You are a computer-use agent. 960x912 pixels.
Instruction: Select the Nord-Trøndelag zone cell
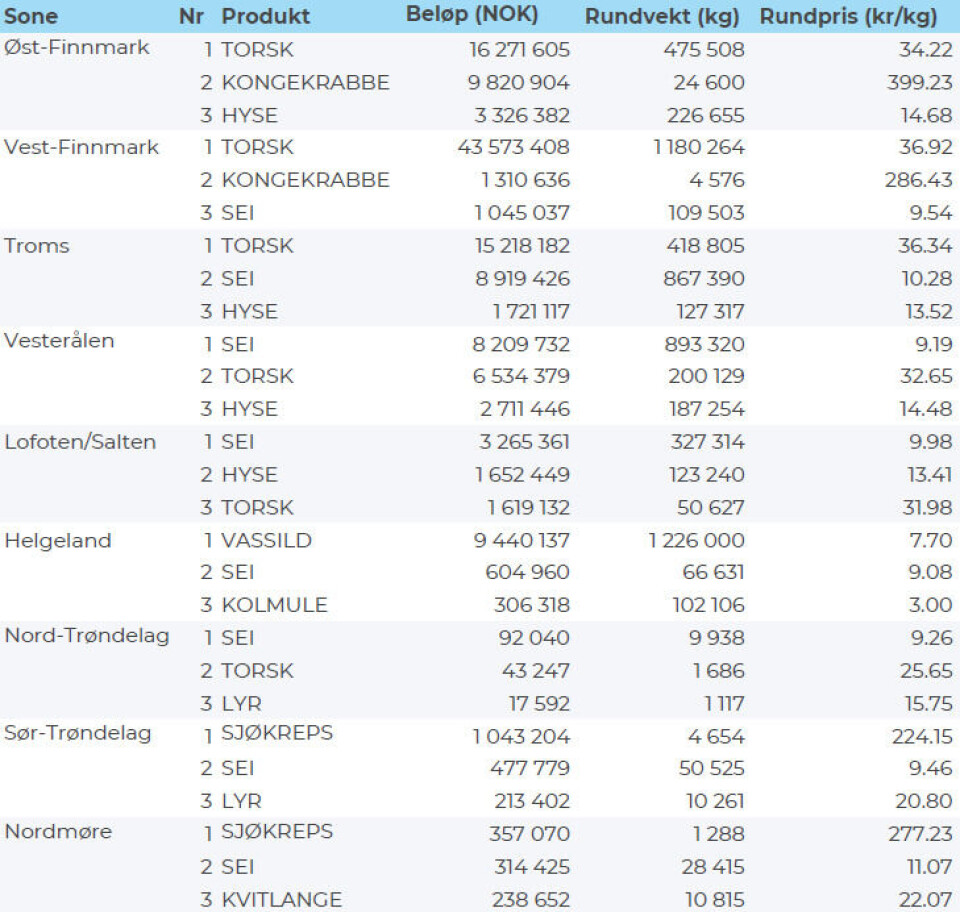click(87, 636)
